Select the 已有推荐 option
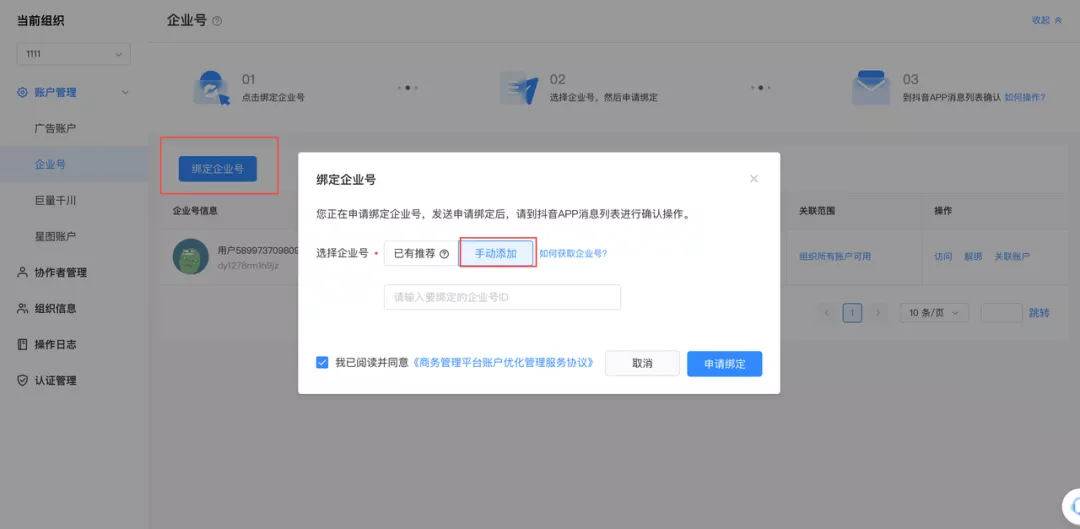The width and height of the screenshot is (1080, 529). [x=421, y=253]
